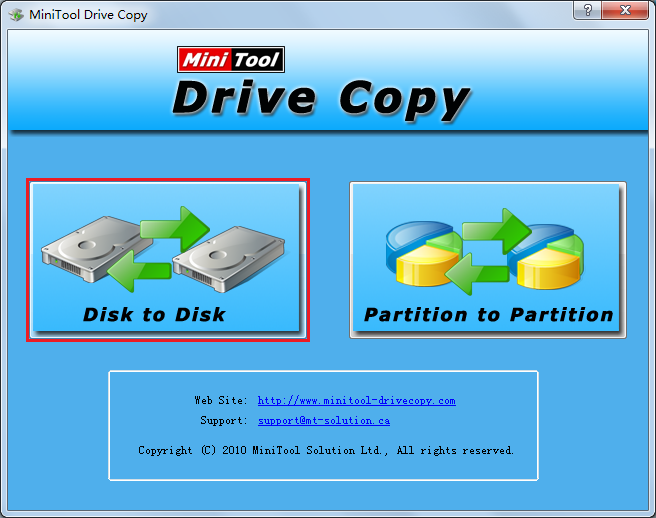656x518 pixels.
Task: Open the Help question mark button
Action: (587, 10)
